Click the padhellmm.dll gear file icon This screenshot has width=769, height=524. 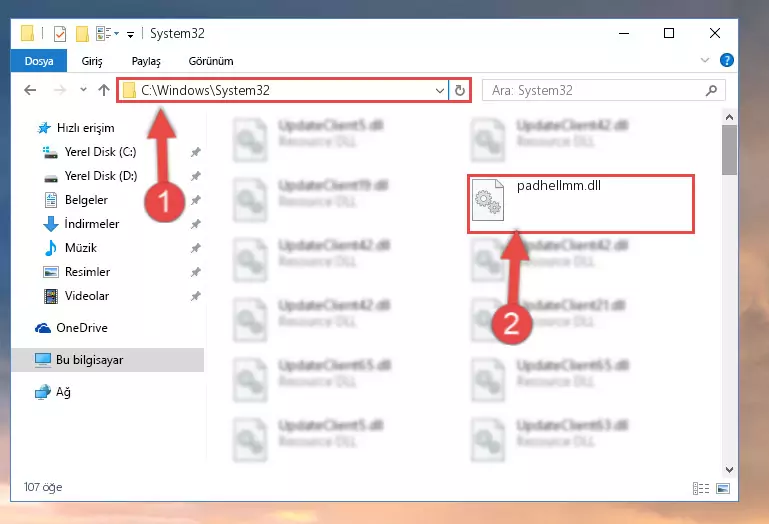[x=488, y=200]
